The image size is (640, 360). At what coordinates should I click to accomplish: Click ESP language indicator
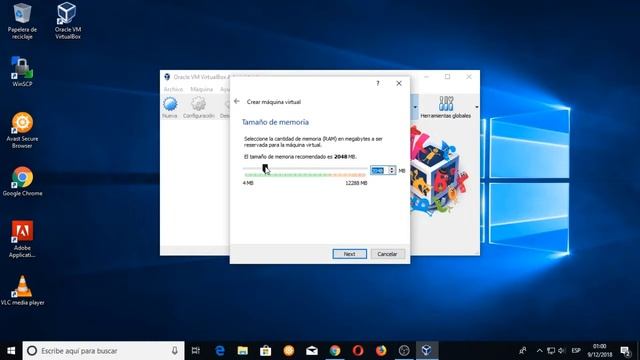pos(576,351)
